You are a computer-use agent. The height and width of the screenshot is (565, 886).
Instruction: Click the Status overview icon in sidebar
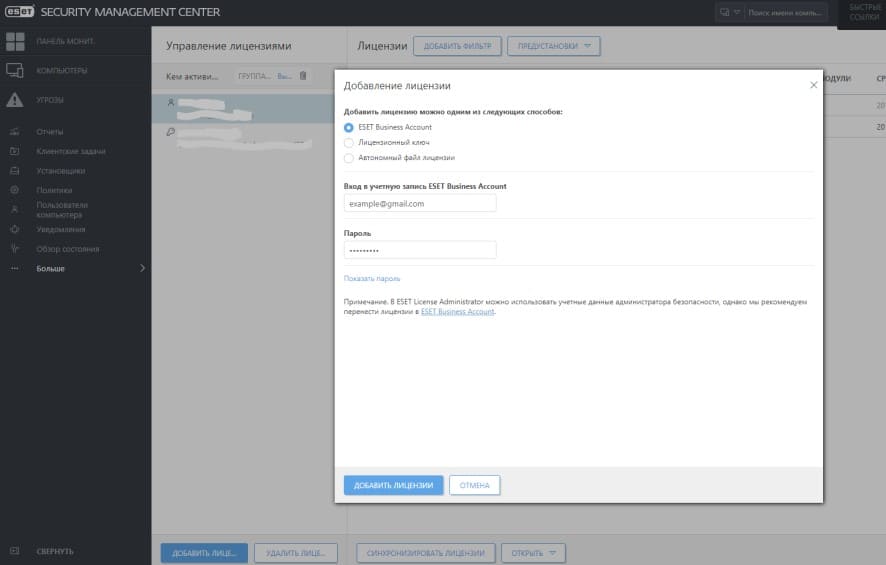tap(15, 249)
